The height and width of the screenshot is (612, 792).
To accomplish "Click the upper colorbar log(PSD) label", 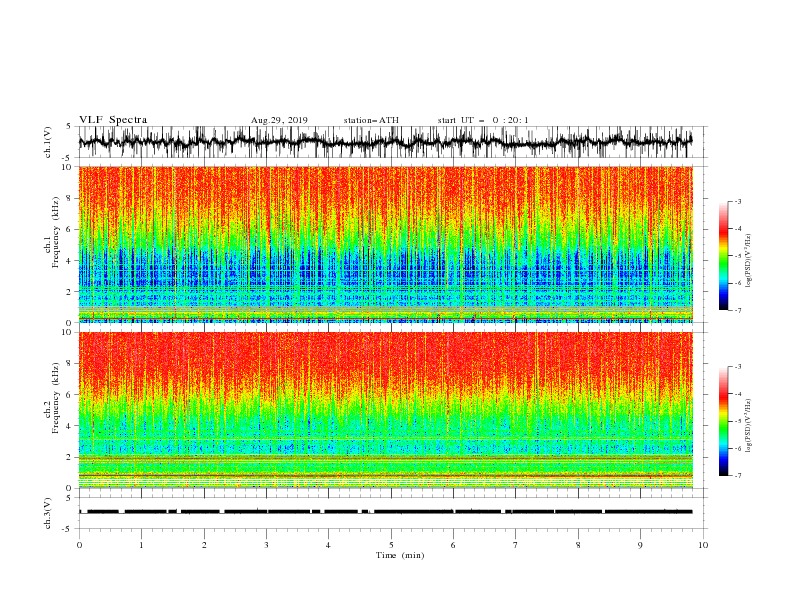I will click(x=748, y=261).
